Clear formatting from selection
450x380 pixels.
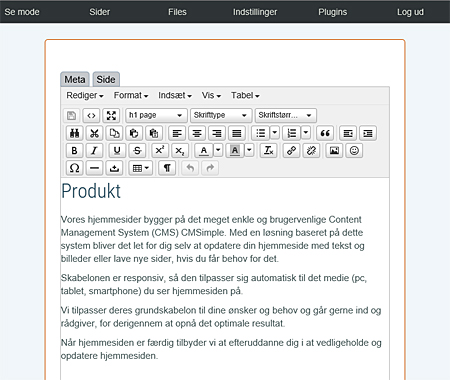(x=269, y=150)
